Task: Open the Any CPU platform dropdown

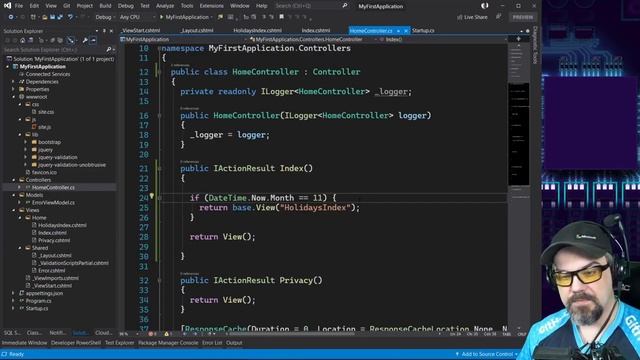Action: click(137, 17)
